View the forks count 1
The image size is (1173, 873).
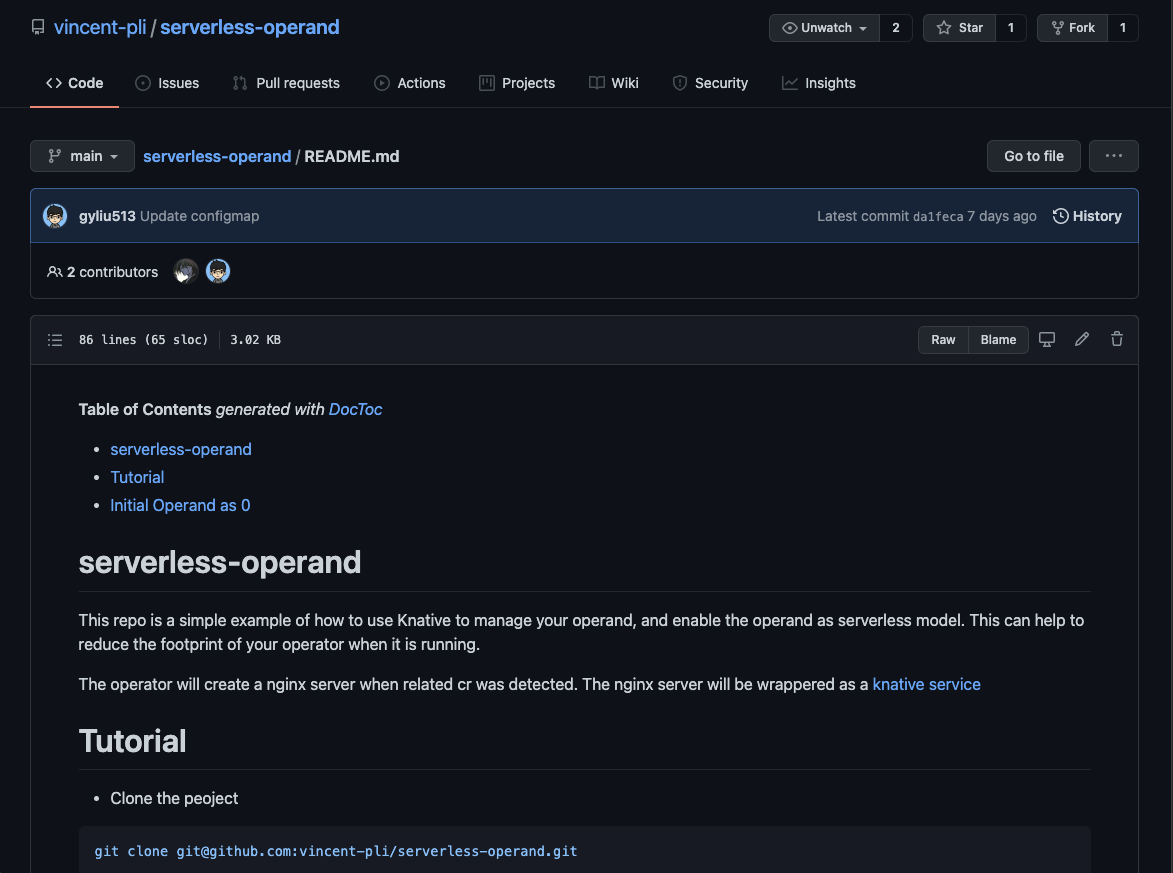click(1122, 28)
